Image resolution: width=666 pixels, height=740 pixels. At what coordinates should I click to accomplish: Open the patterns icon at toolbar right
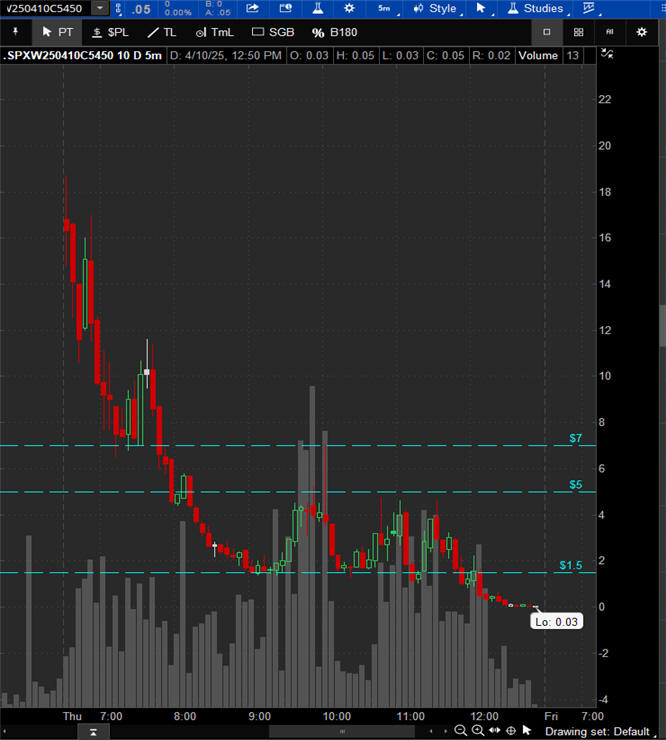(x=589, y=8)
